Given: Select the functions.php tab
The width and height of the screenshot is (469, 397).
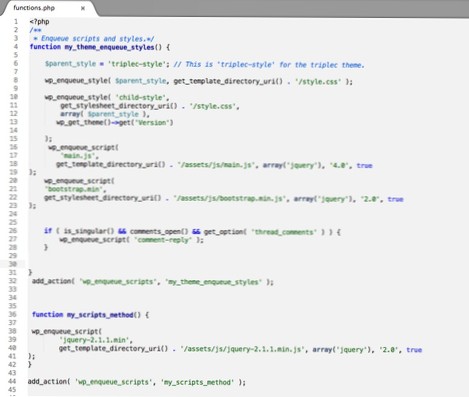Looking at the screenshot, I should [x=49, y=8].
